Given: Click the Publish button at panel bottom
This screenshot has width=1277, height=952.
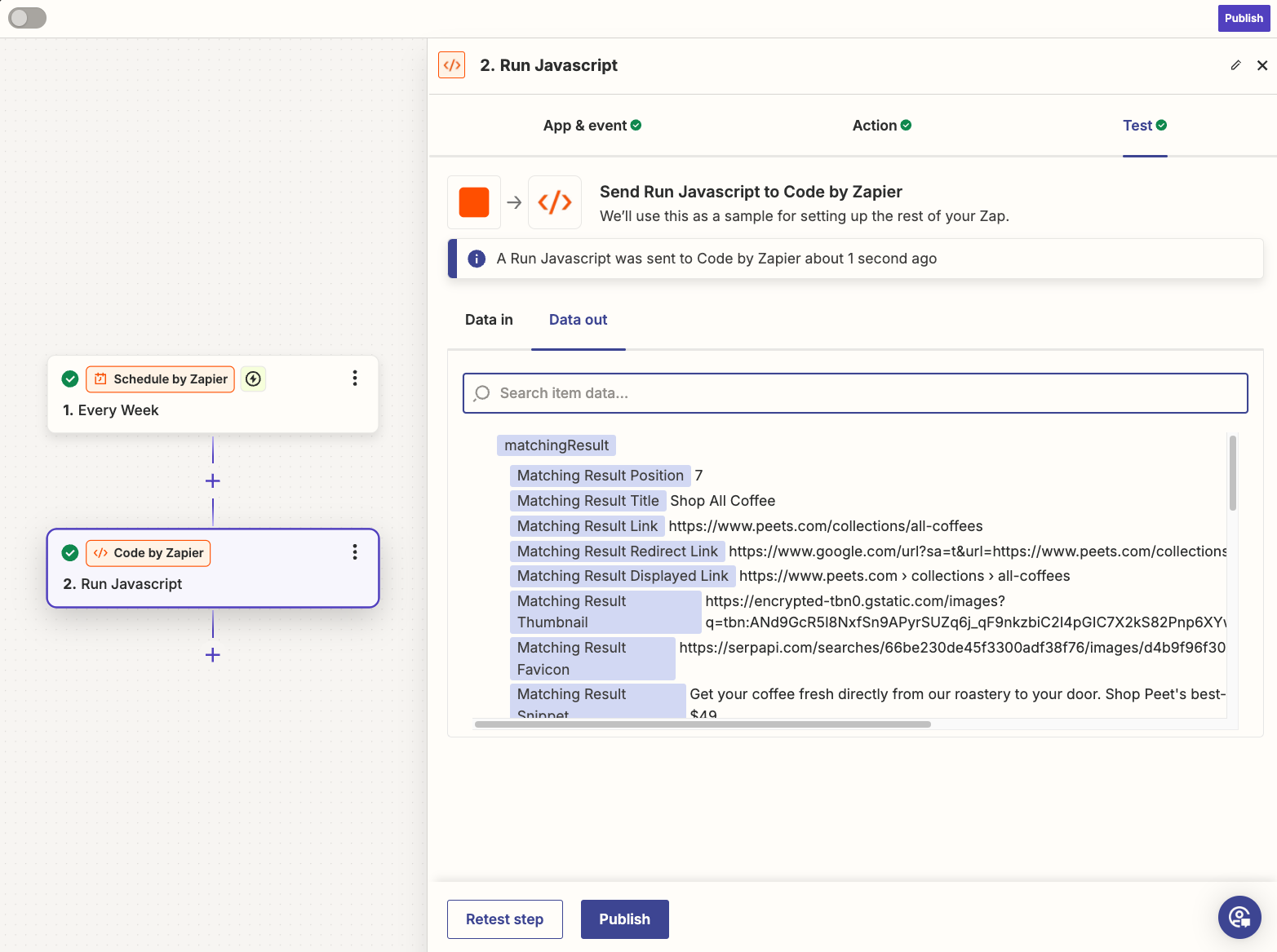Looking at the screenshot, I should coord(624,919).
